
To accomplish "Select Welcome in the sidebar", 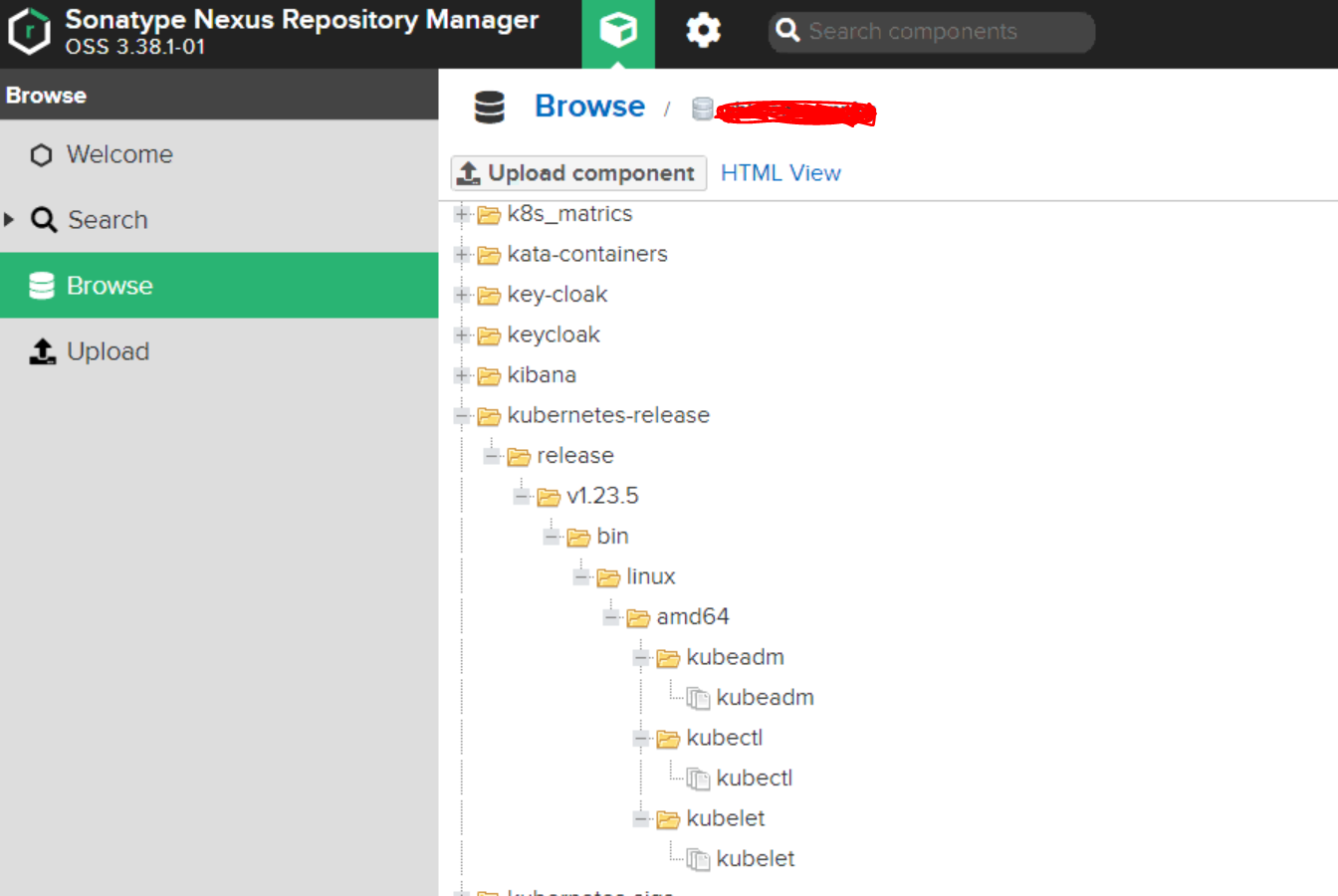I will pyautogui.click(x=118, y=154).
